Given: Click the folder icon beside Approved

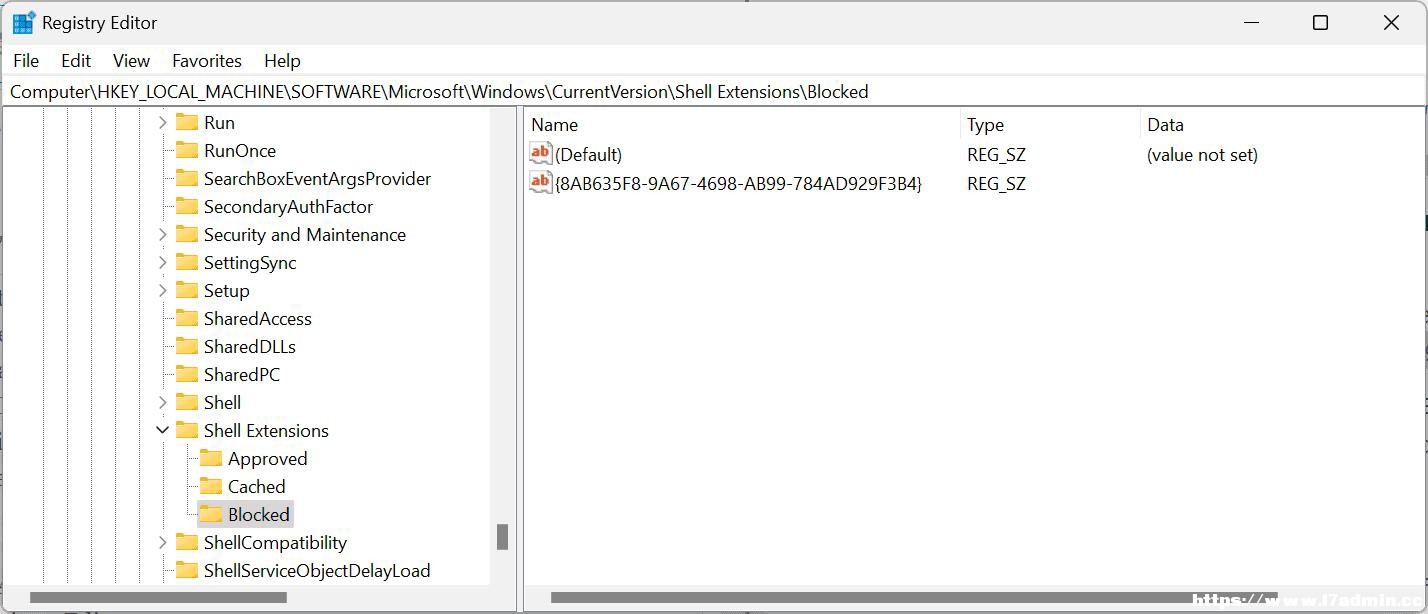Looking at the screenshot, I should coord(211,458).
